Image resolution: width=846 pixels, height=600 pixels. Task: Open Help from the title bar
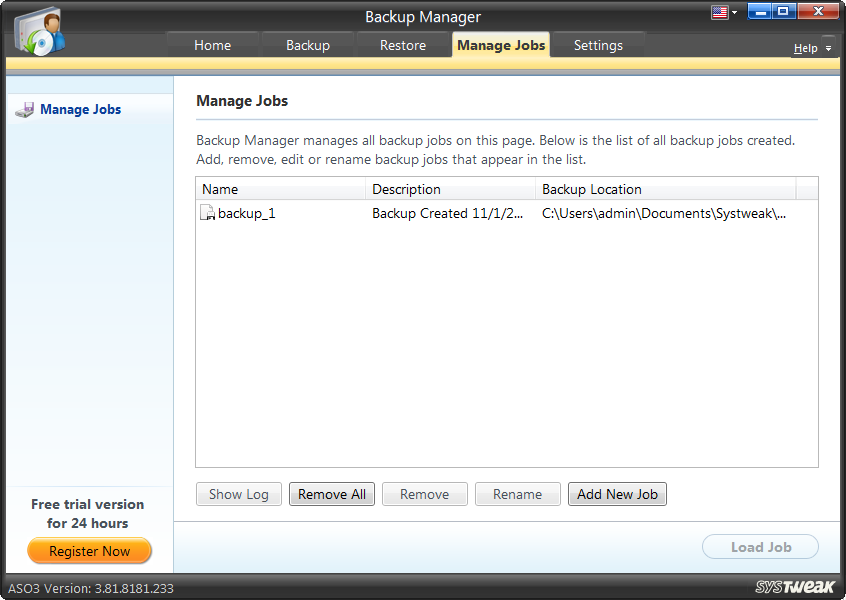[x=808, y=47]
